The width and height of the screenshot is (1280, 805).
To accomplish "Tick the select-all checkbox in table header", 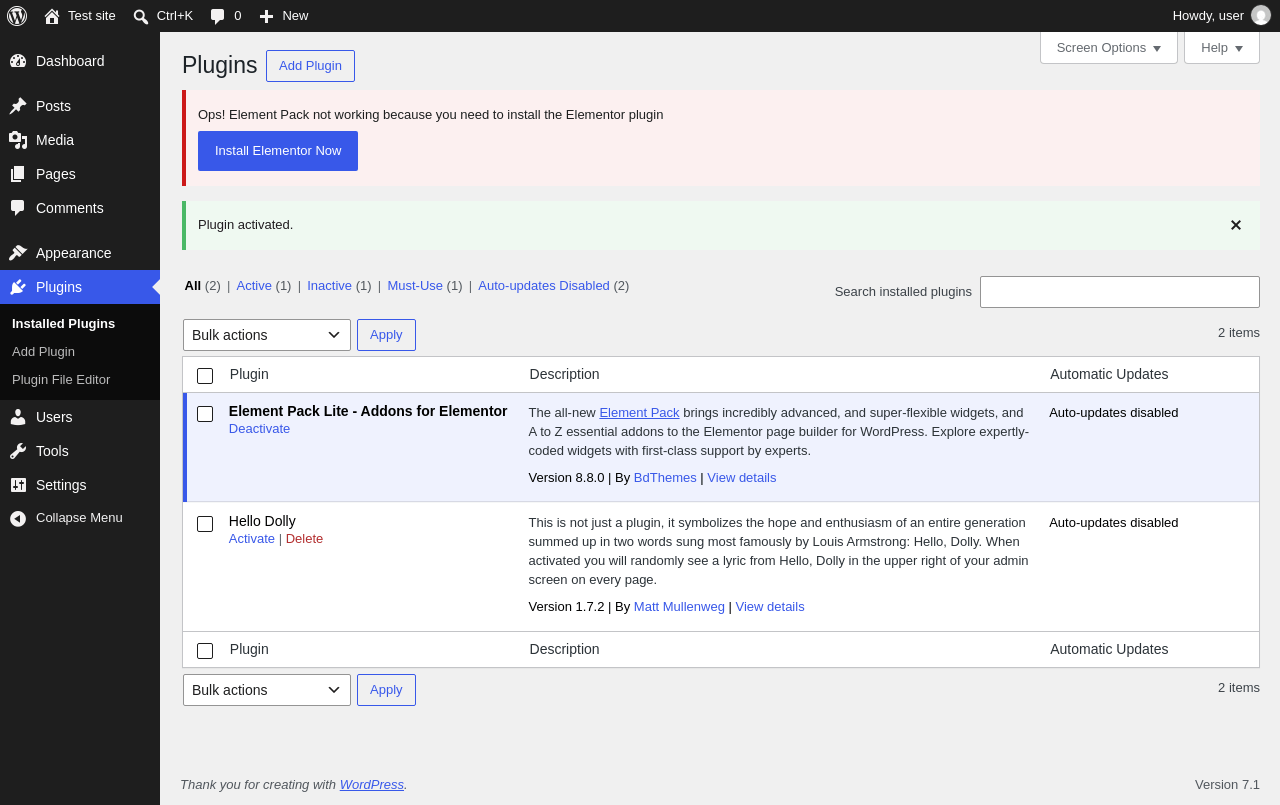I will (x=205, y=376).
